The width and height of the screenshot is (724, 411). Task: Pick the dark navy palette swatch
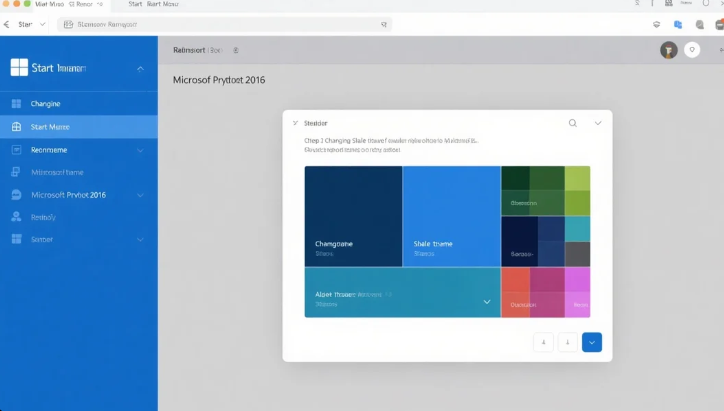coord(519,241)
